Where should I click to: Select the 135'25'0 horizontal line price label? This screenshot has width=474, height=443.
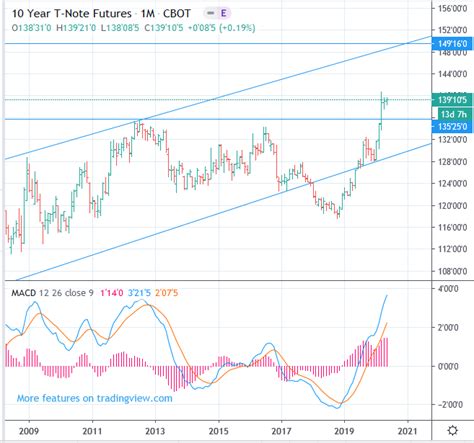[x=452, y=127]
